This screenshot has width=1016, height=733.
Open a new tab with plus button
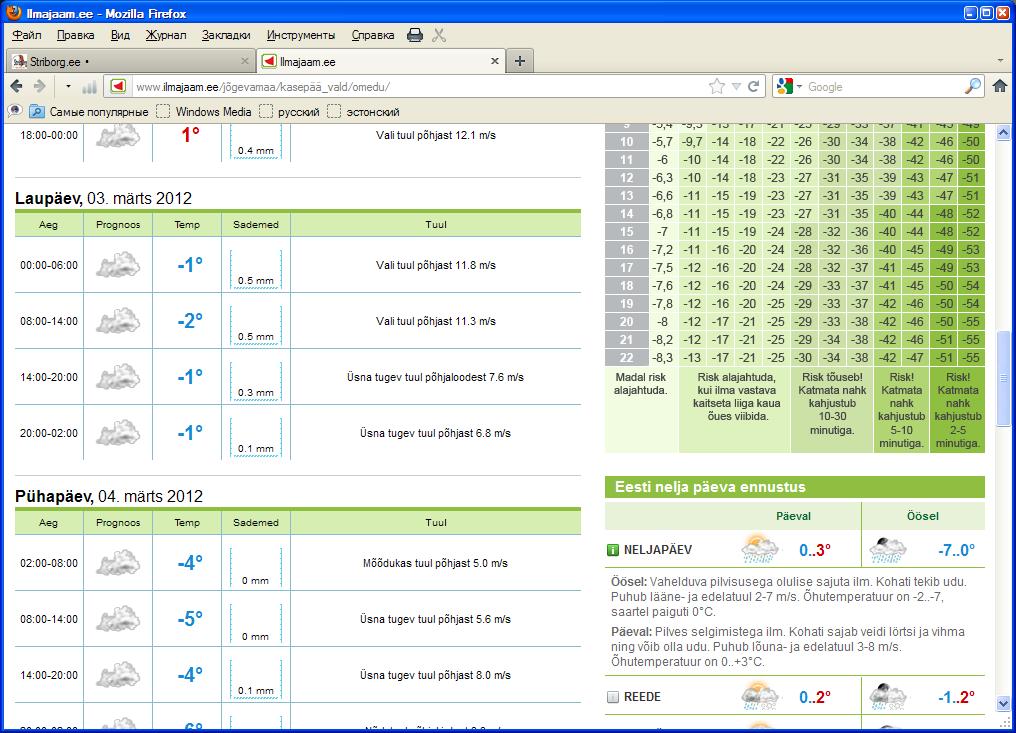520,61
